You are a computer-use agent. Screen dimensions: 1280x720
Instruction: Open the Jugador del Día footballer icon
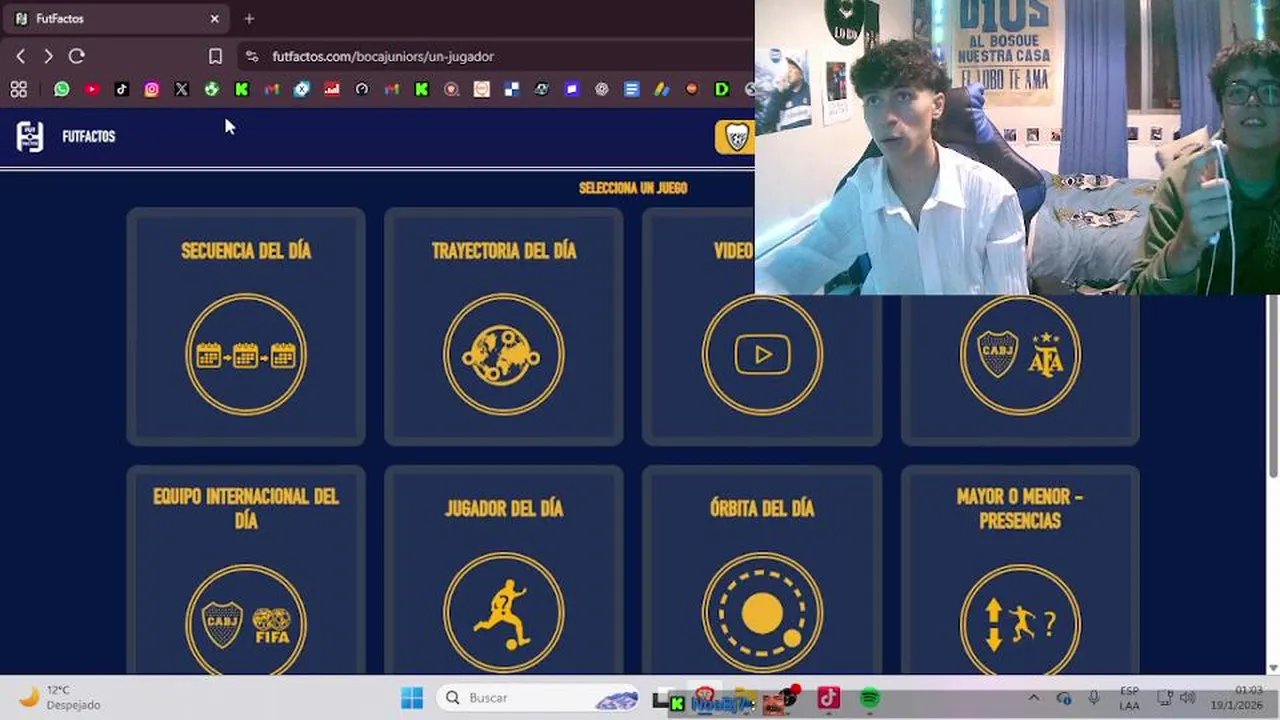[x=504, y=613]
